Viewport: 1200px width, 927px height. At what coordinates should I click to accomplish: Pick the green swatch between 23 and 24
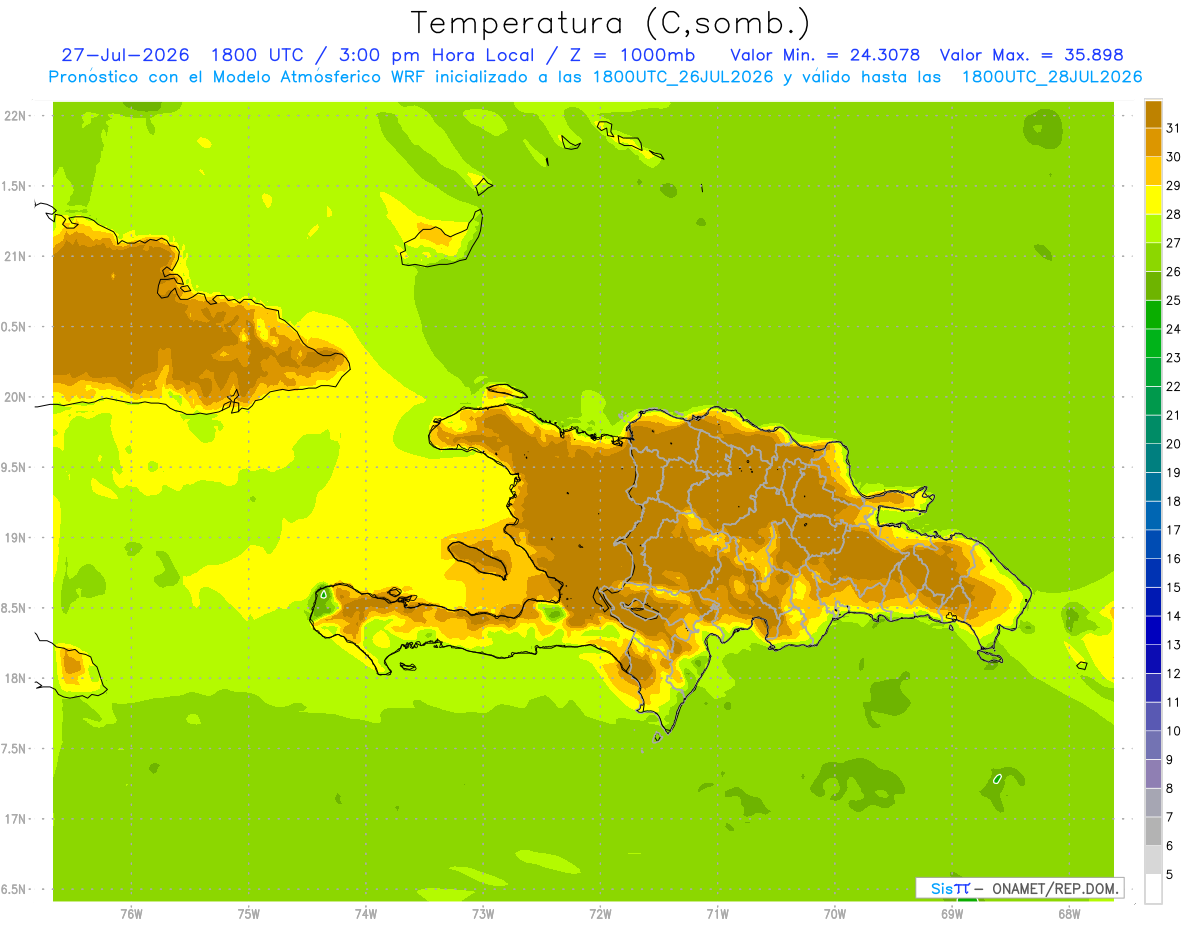pos(1153,343)
